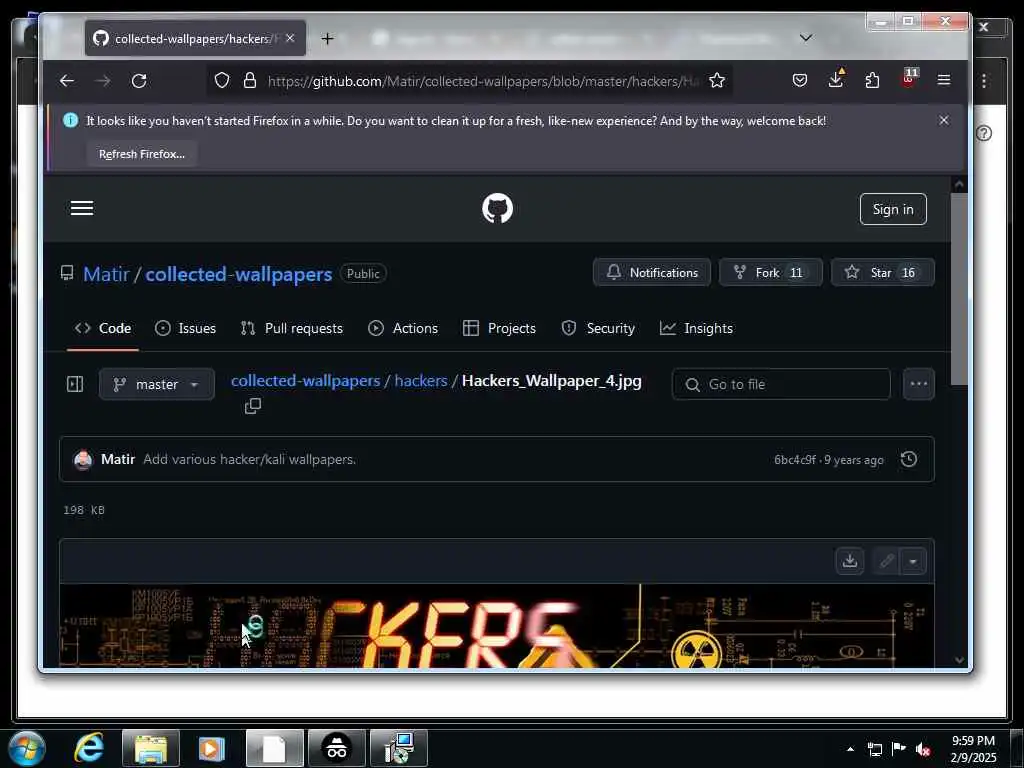
Task: View file history clock icon
Action: [908, 459]
